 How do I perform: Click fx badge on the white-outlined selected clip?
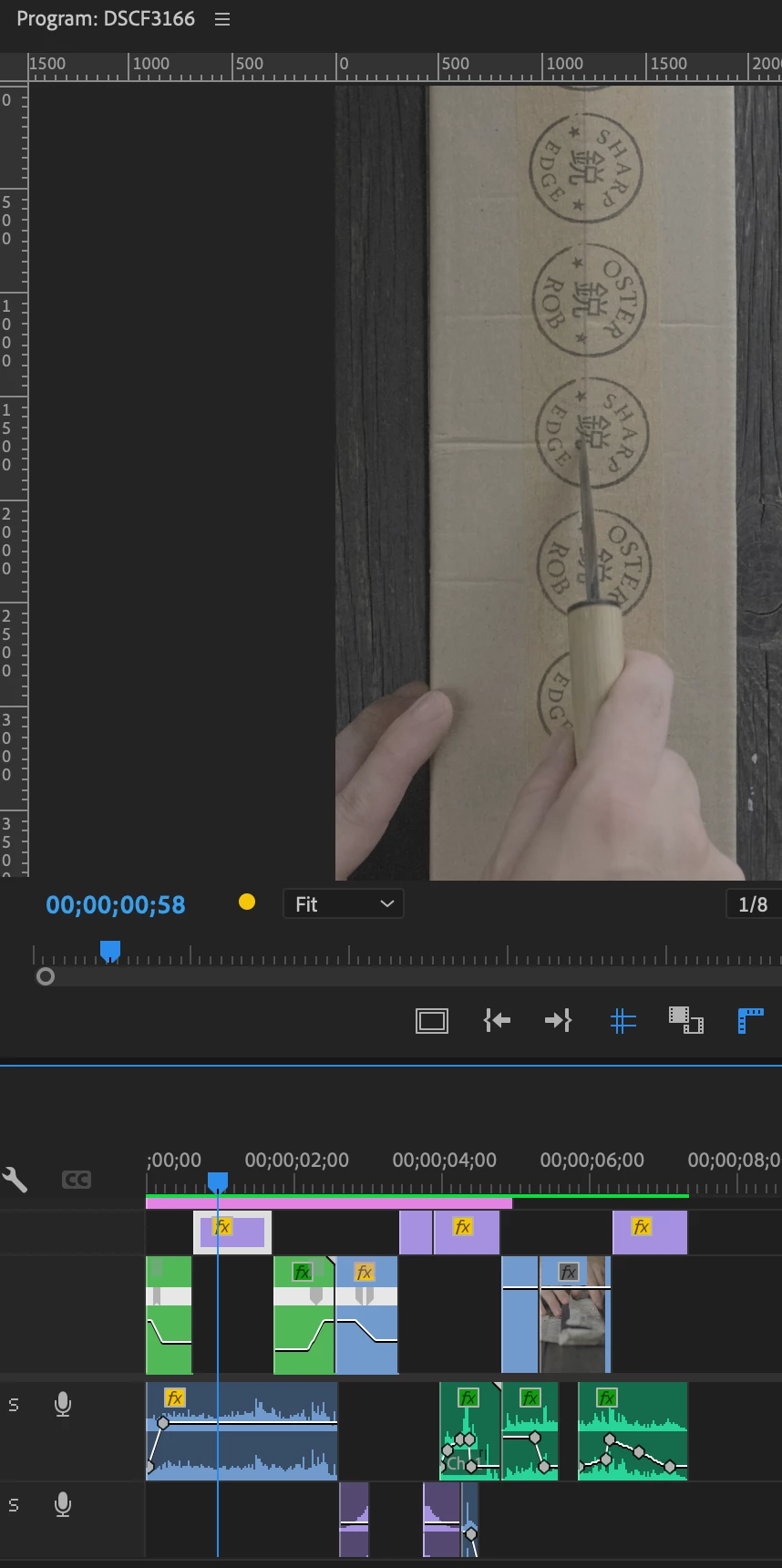pos(222,1226)
